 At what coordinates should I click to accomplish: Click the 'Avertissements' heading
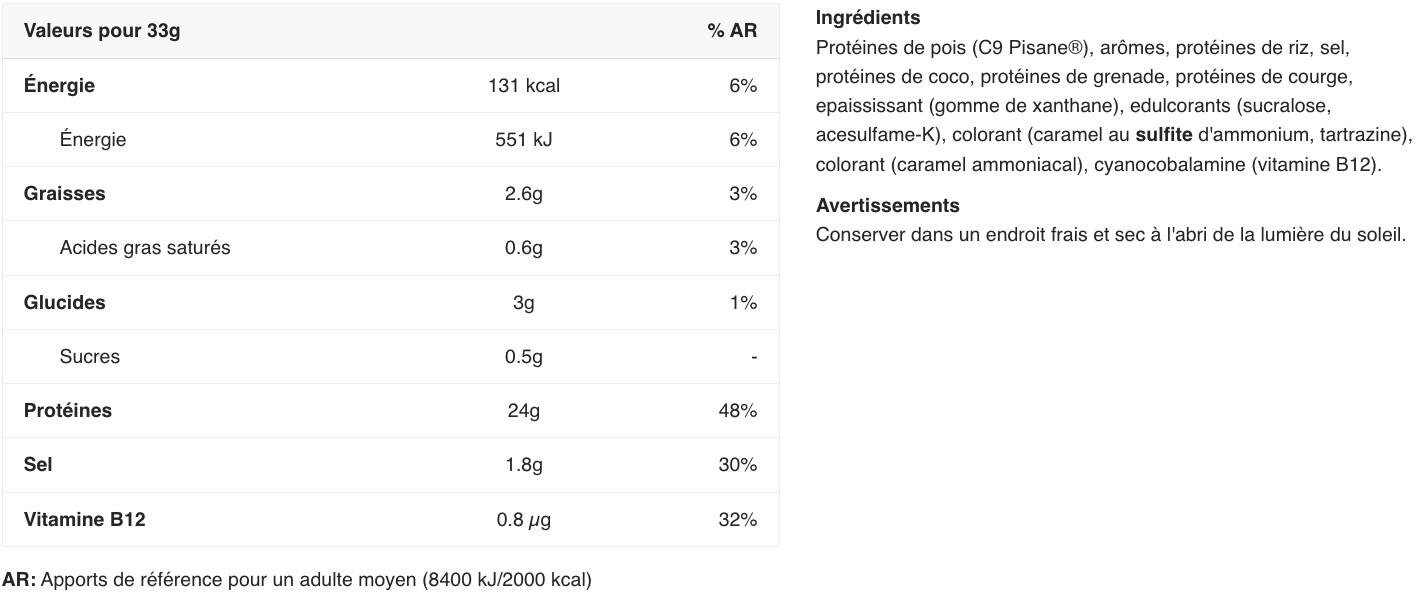coord(887,206)
